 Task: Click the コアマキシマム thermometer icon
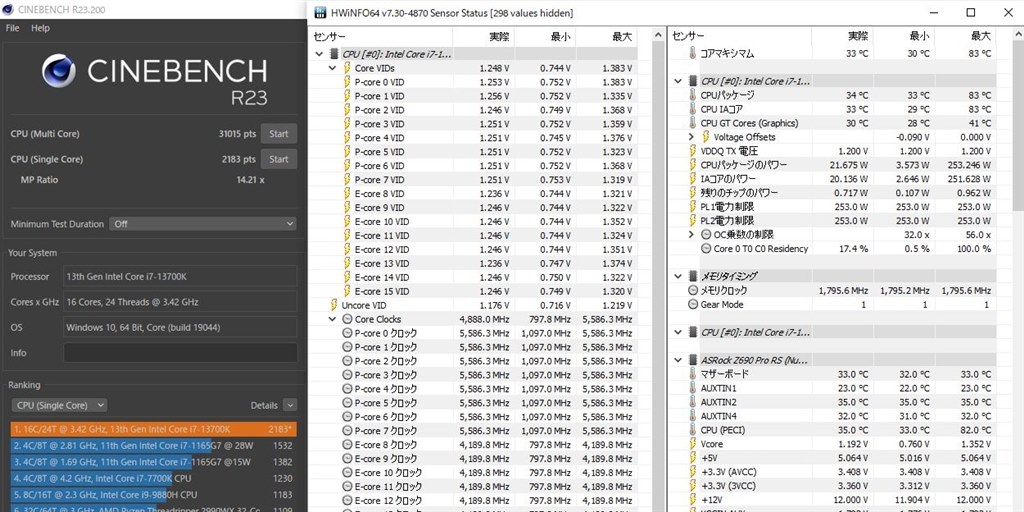click(x=692, y=54)
